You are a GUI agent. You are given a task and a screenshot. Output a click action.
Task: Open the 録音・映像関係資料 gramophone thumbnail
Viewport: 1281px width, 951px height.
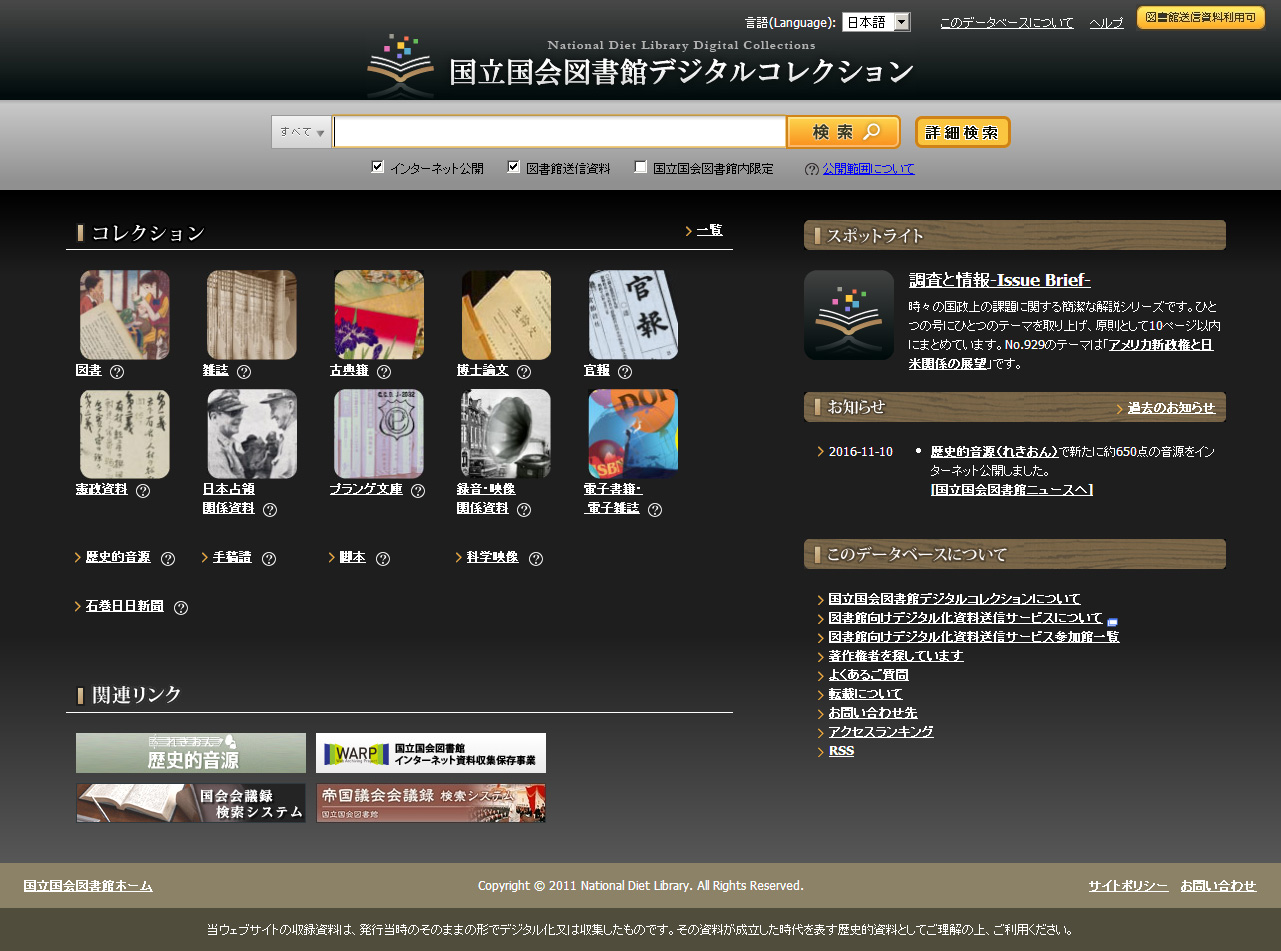(506, 433)
